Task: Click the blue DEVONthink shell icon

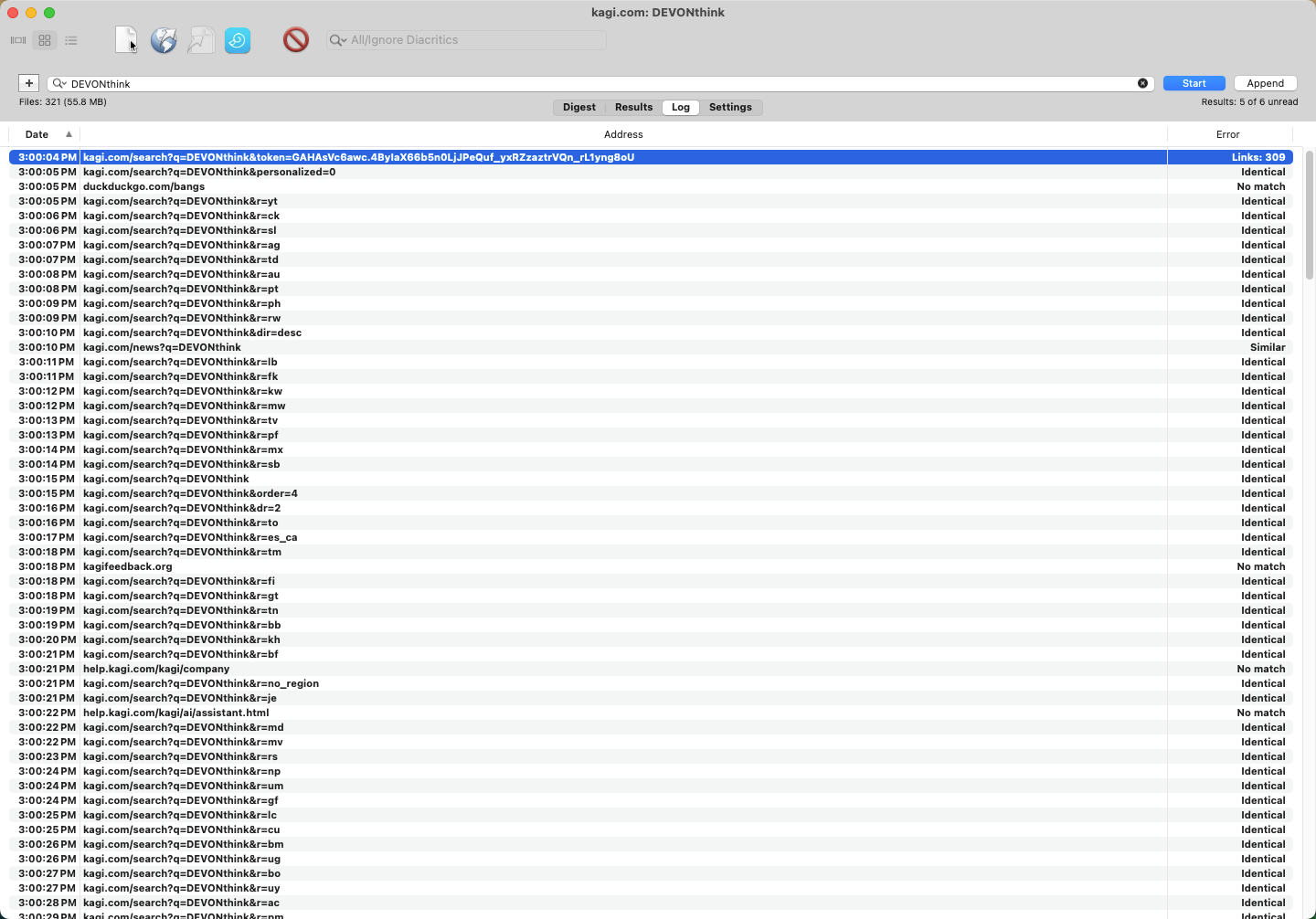Action: [238, 40]
